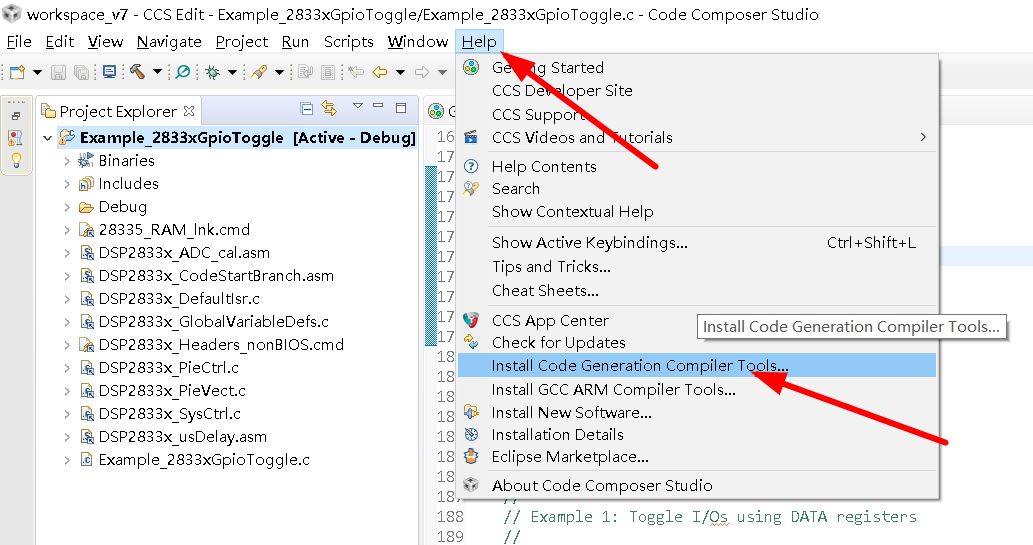The image size is (1033, 545).
Task: Open the Window menu
Action: [418, 42]
